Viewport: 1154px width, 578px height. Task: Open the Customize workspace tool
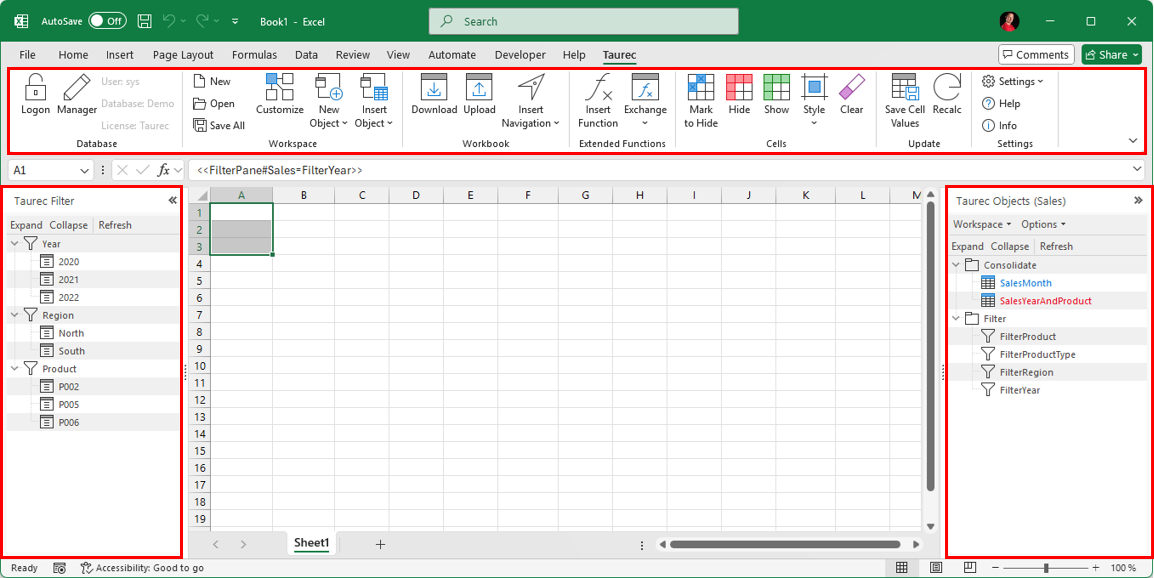point(280,88)
